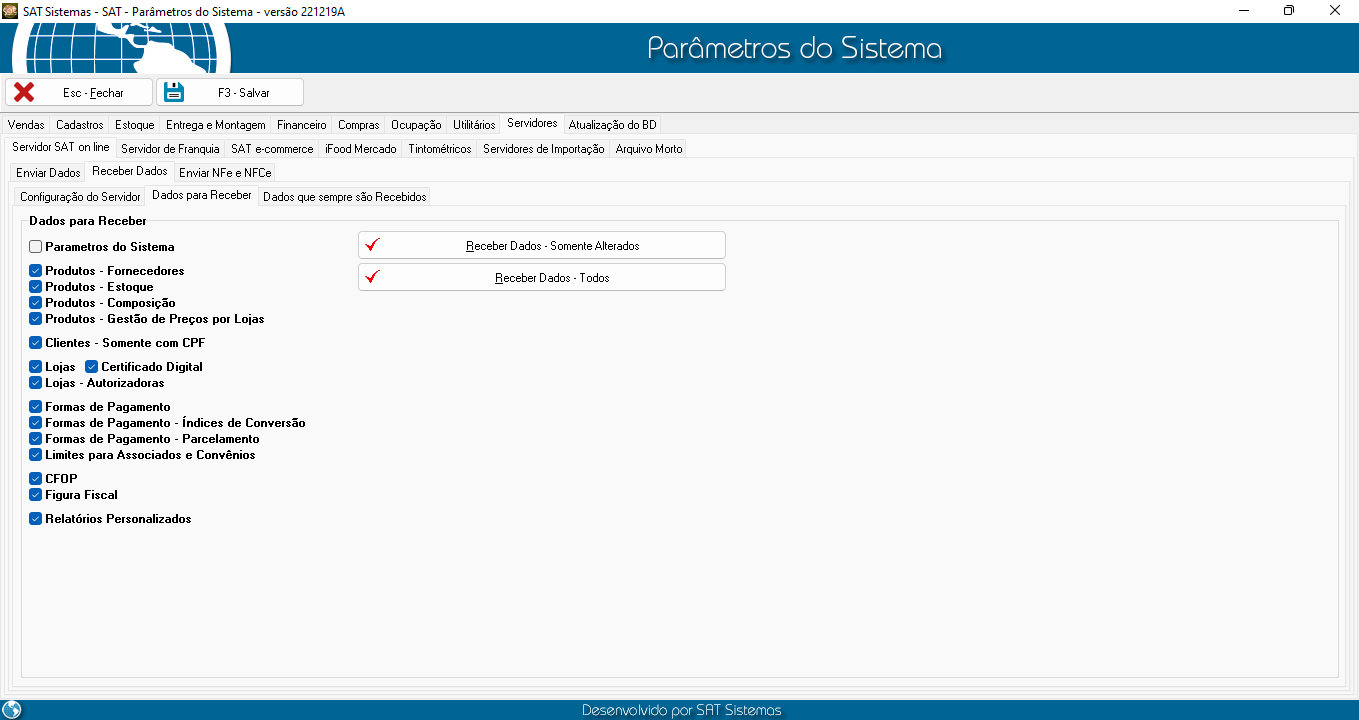Restore down the application window

point(1289,10)
